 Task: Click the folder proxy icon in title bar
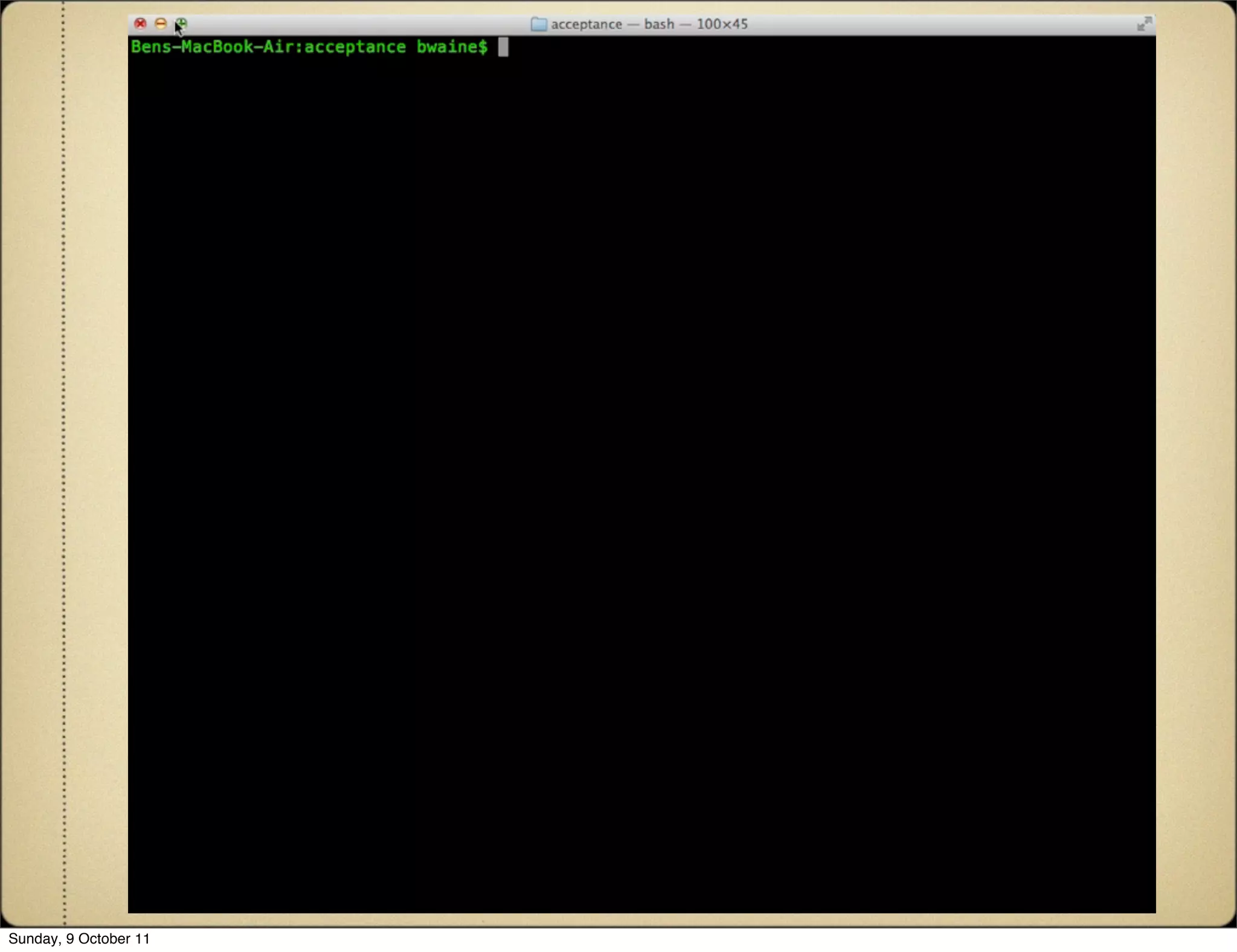click(538, 24)
